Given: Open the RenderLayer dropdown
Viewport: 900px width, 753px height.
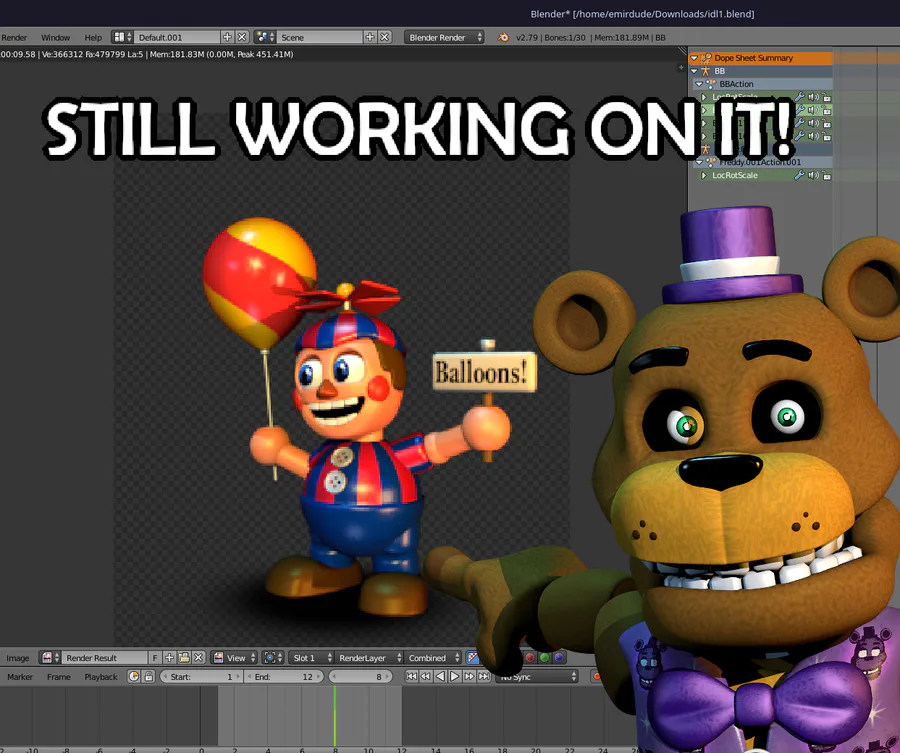Looking at the screenshot, I should [369, 658].
